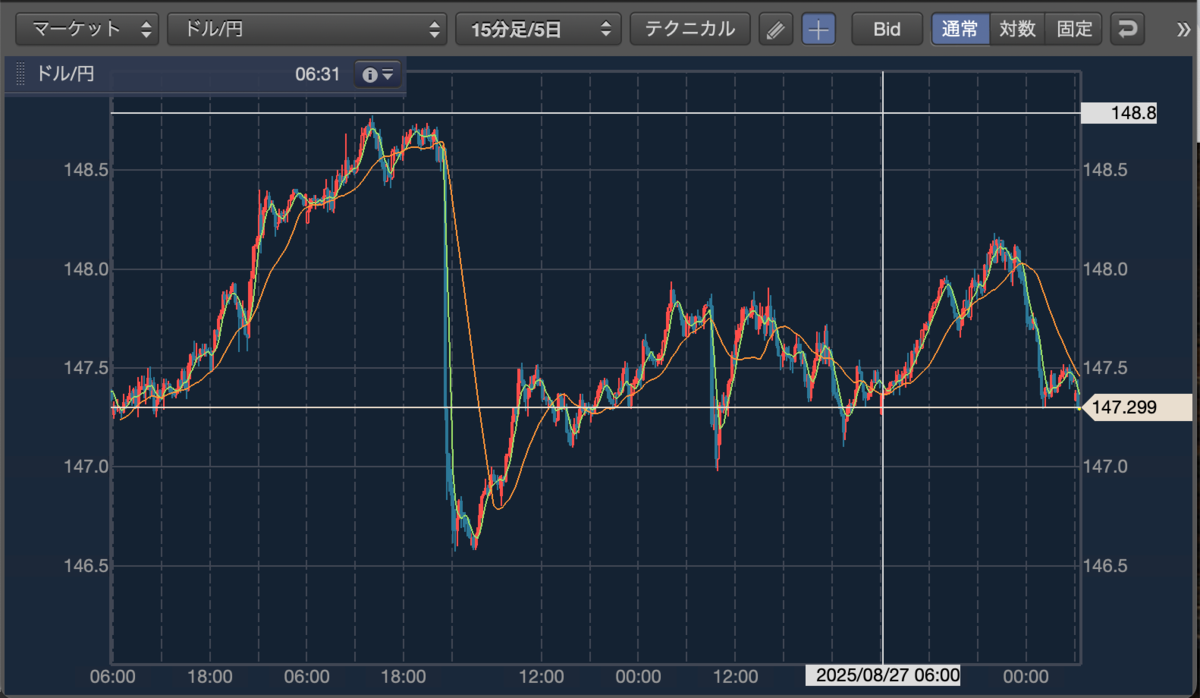Click the 2025/08/27 06:00 date label

pyautogui.click(x=883, y=676)
